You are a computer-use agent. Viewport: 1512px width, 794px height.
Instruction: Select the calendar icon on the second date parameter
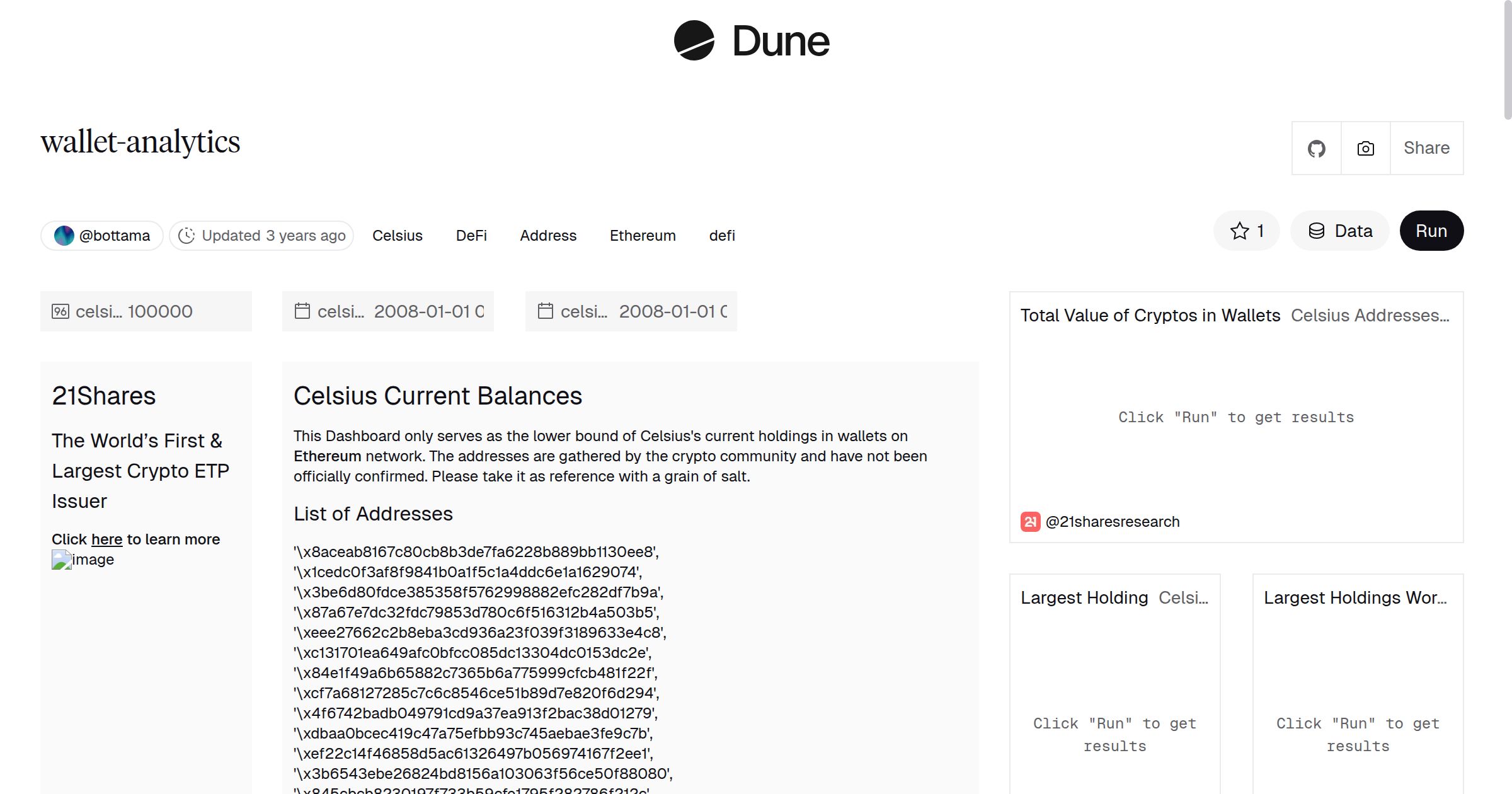click(x=545, y=311)
